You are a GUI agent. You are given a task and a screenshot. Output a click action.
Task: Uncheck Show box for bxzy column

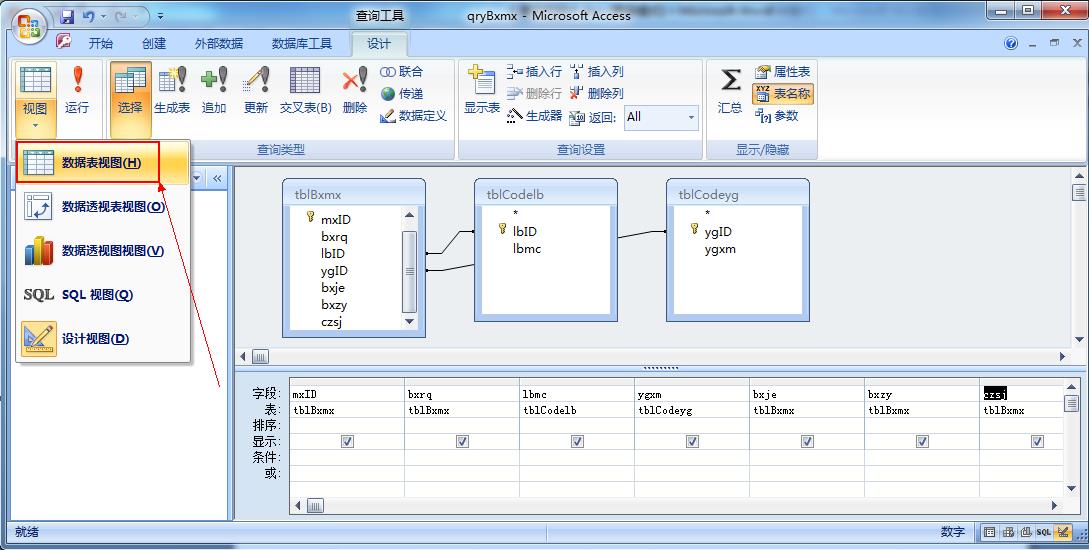pos(922,441)
